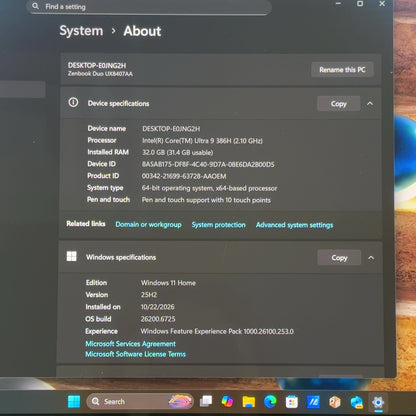Collapse the Device specifications section
416x416 pixels.
click(x=370, y=104)
